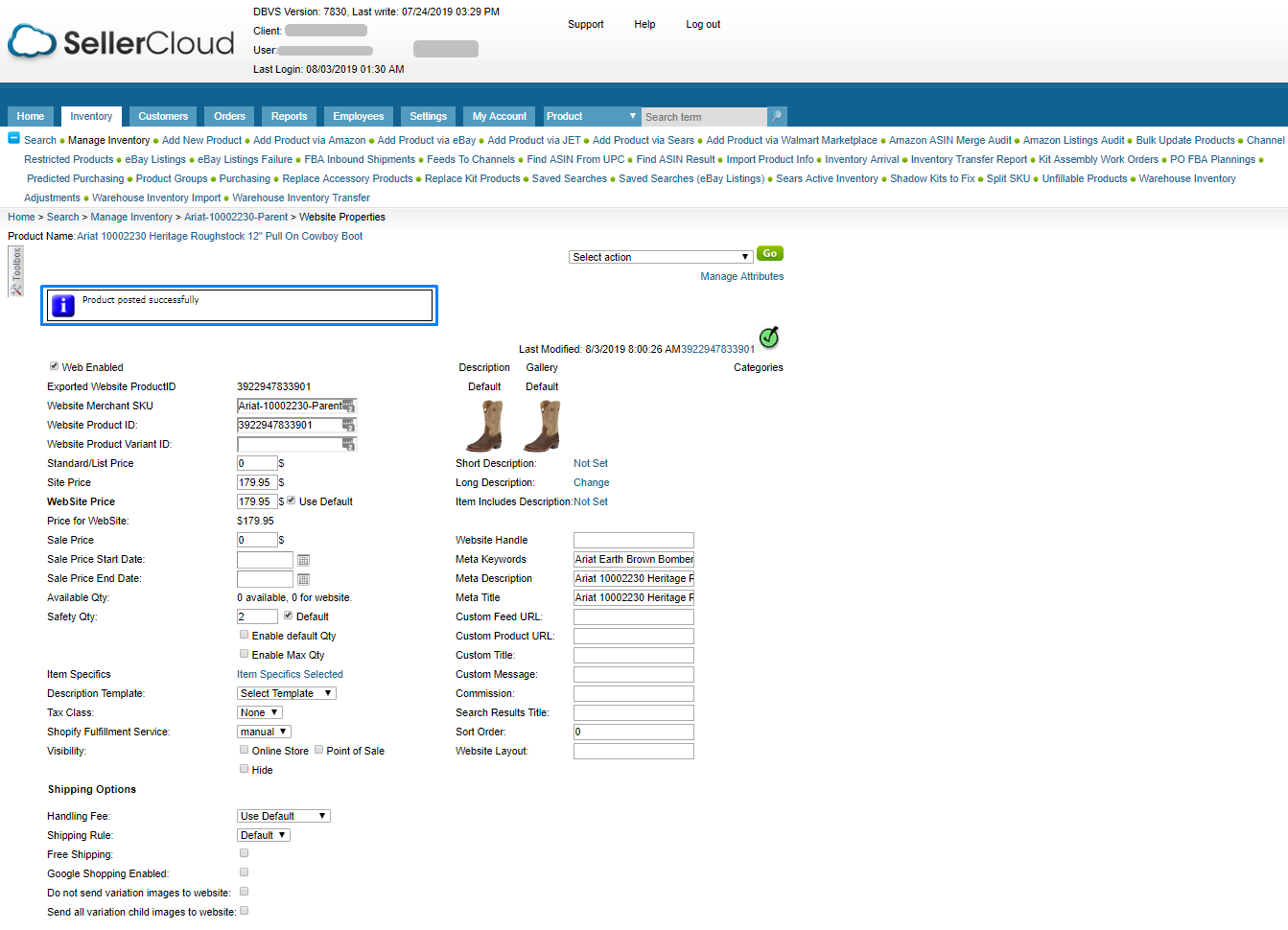Check Google Shopping Enabled checkbox
Viewport: 1288px width, 930px height.
(244, 872)
